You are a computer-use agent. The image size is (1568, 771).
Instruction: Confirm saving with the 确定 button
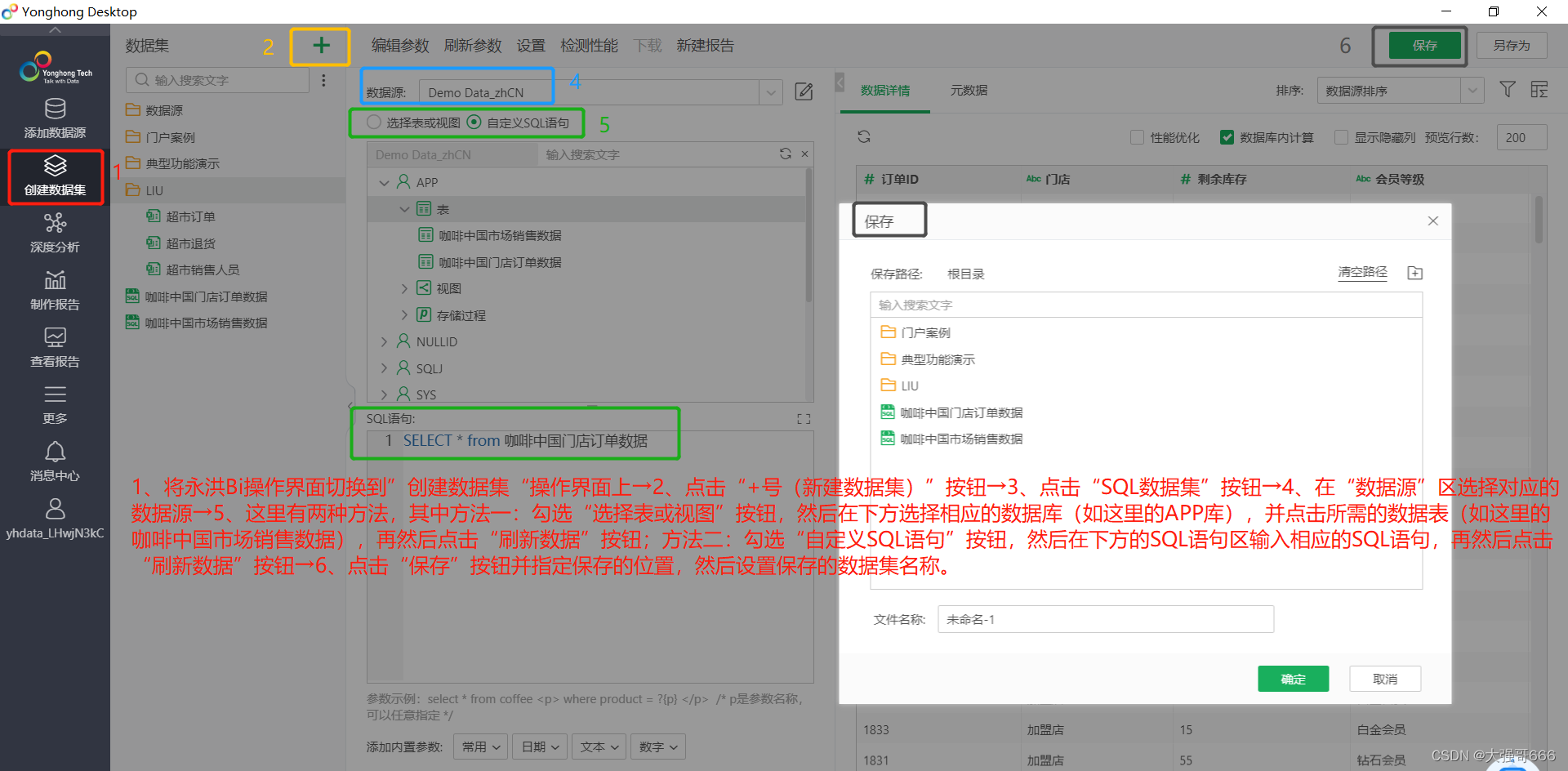1293,679
